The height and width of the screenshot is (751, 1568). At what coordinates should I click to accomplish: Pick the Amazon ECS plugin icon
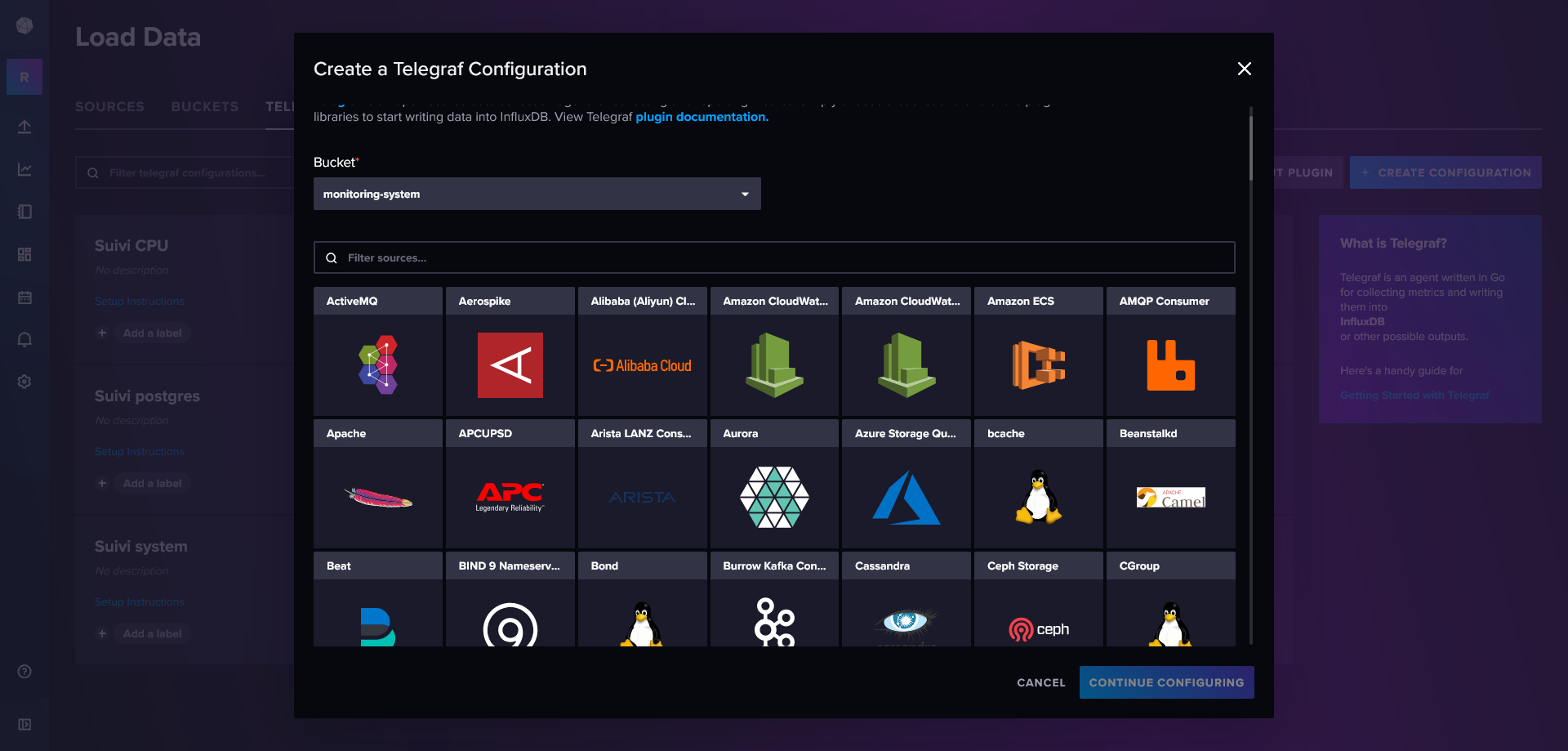pyautogui.click(x=1038, y=365)
